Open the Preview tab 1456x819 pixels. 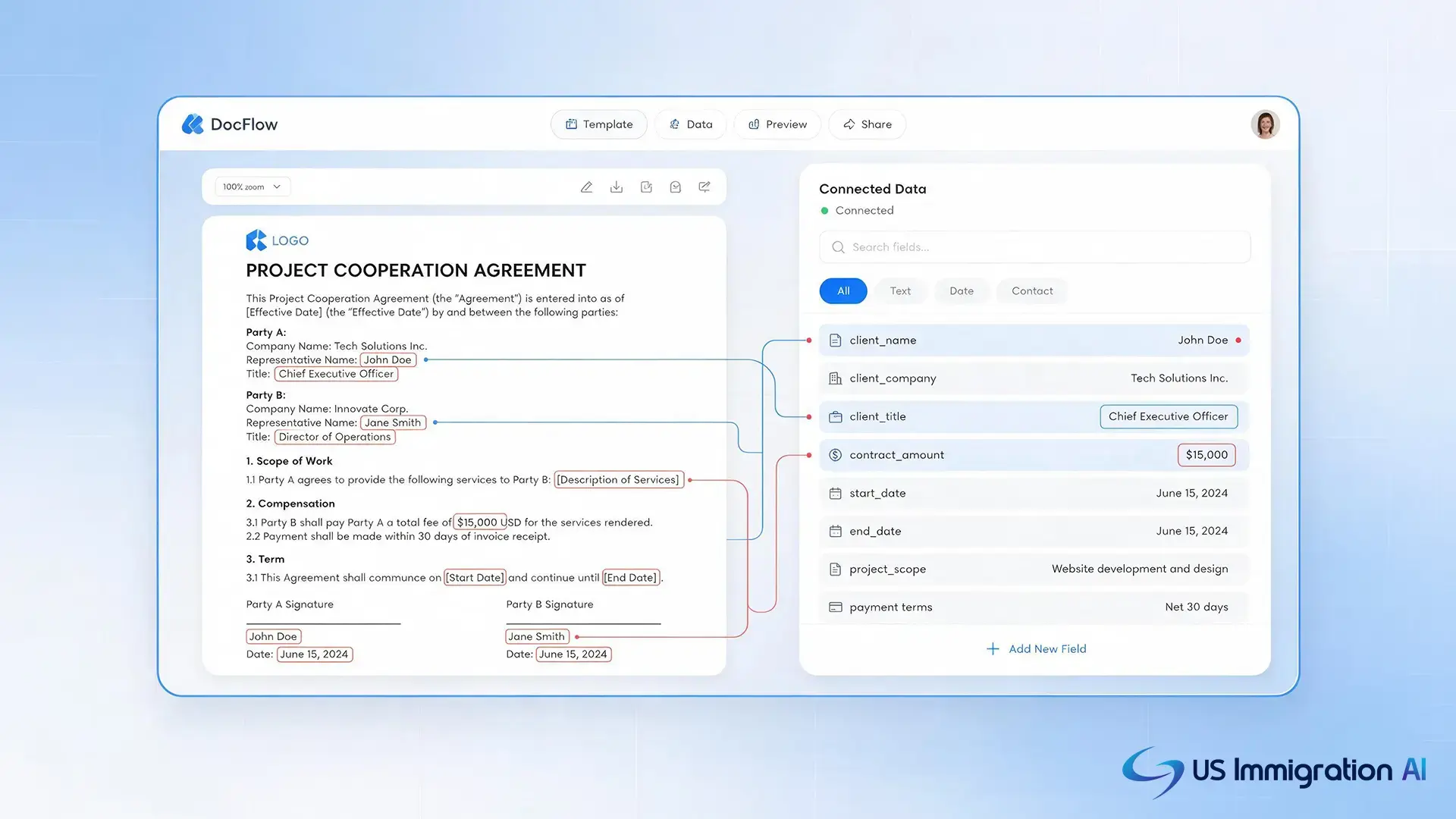pos(777,124)
